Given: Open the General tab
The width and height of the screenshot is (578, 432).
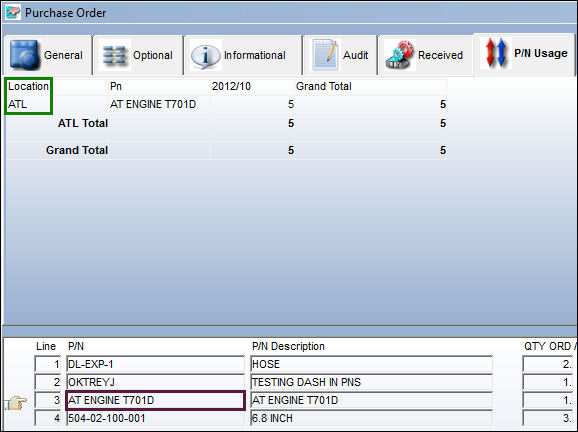Looking at the screenshot, I should coord(48,55).
